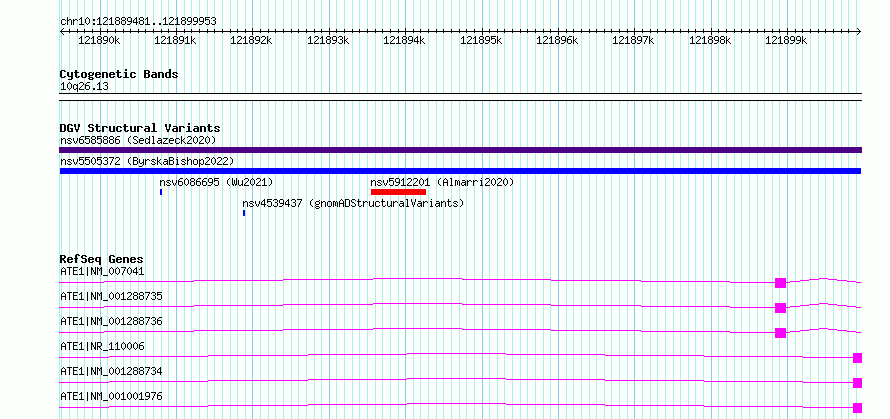Select the RefSeq Genes track heading

[102, 260]
